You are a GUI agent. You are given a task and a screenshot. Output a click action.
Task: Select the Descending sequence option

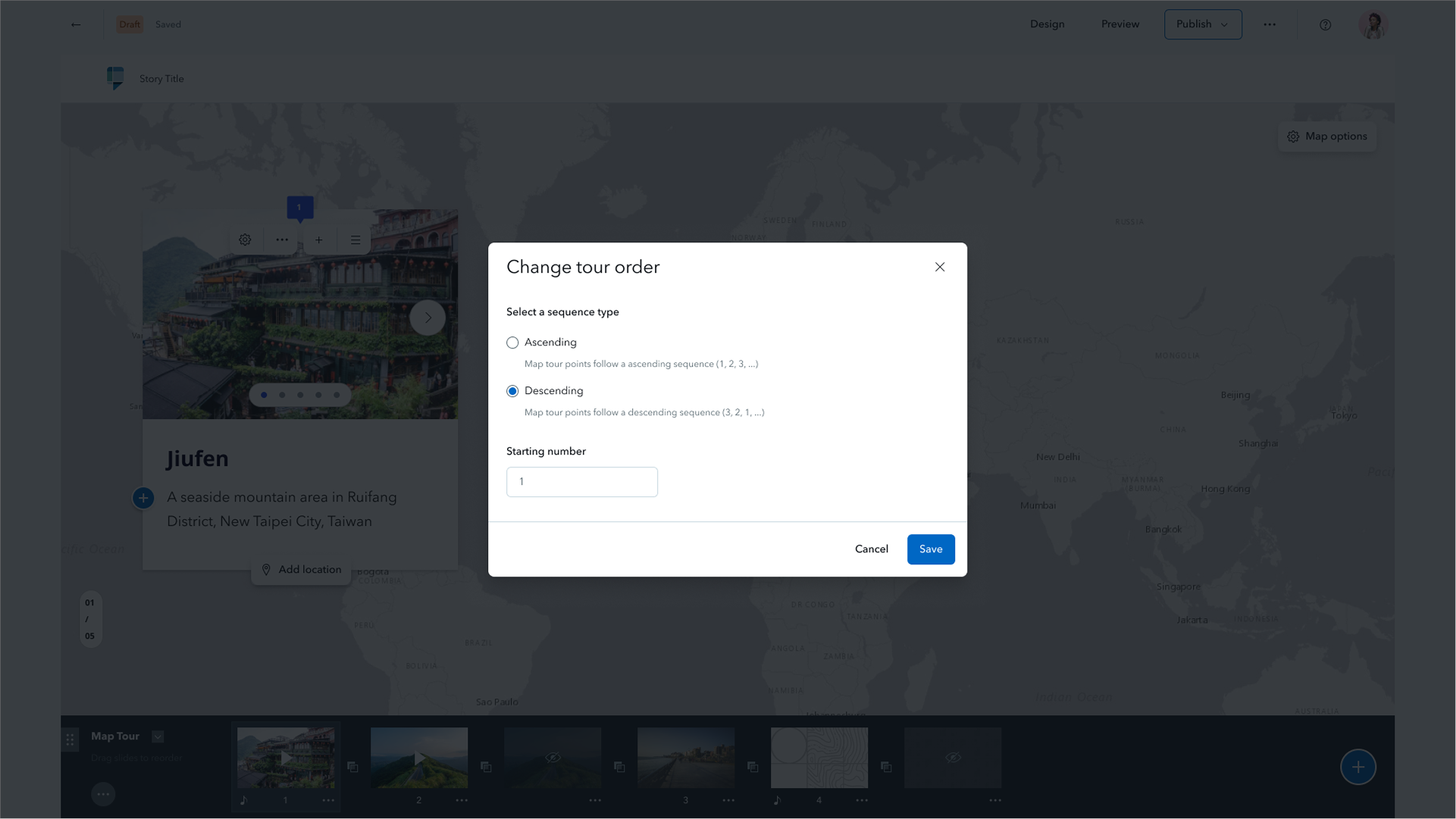(513, 391)
